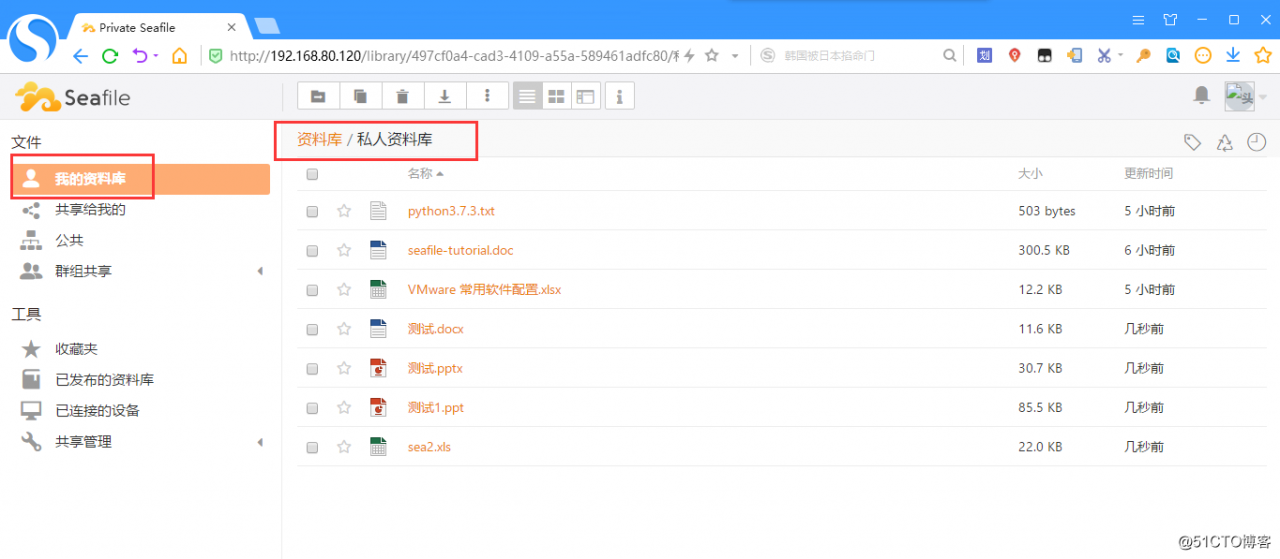Viewport: 1280px width, 559px height.
Task: Open the seafile-tutorial.doc file link
Action: tap(460, 250)
